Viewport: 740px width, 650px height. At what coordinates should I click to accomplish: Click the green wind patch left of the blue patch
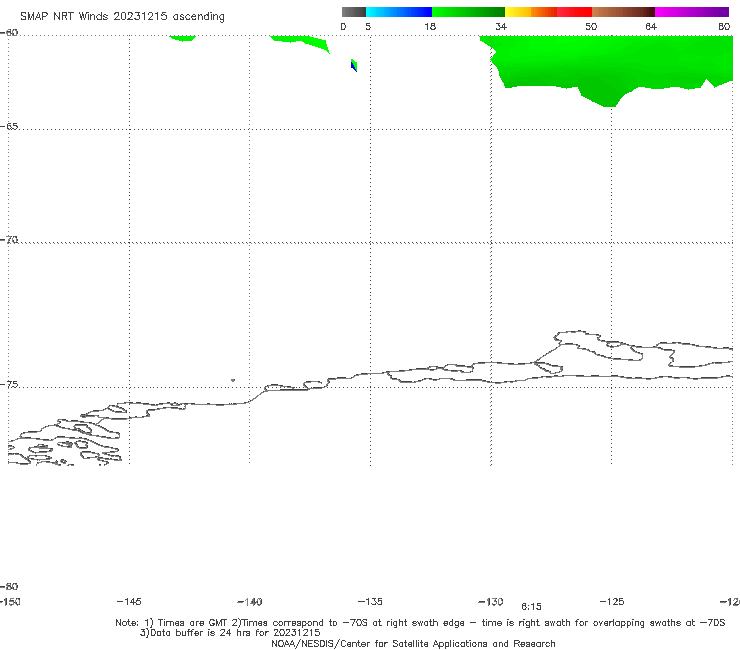(x=301, y=42)
